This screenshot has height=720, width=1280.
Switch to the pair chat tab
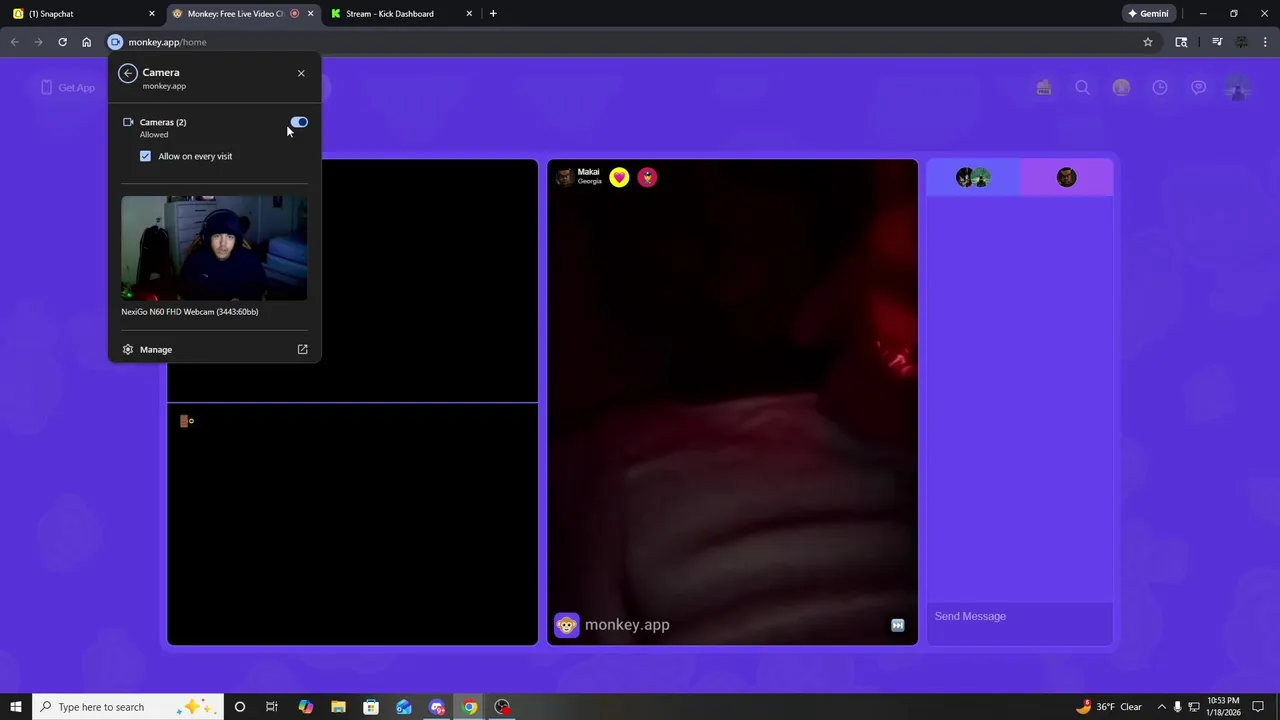[x=973, y=177]
